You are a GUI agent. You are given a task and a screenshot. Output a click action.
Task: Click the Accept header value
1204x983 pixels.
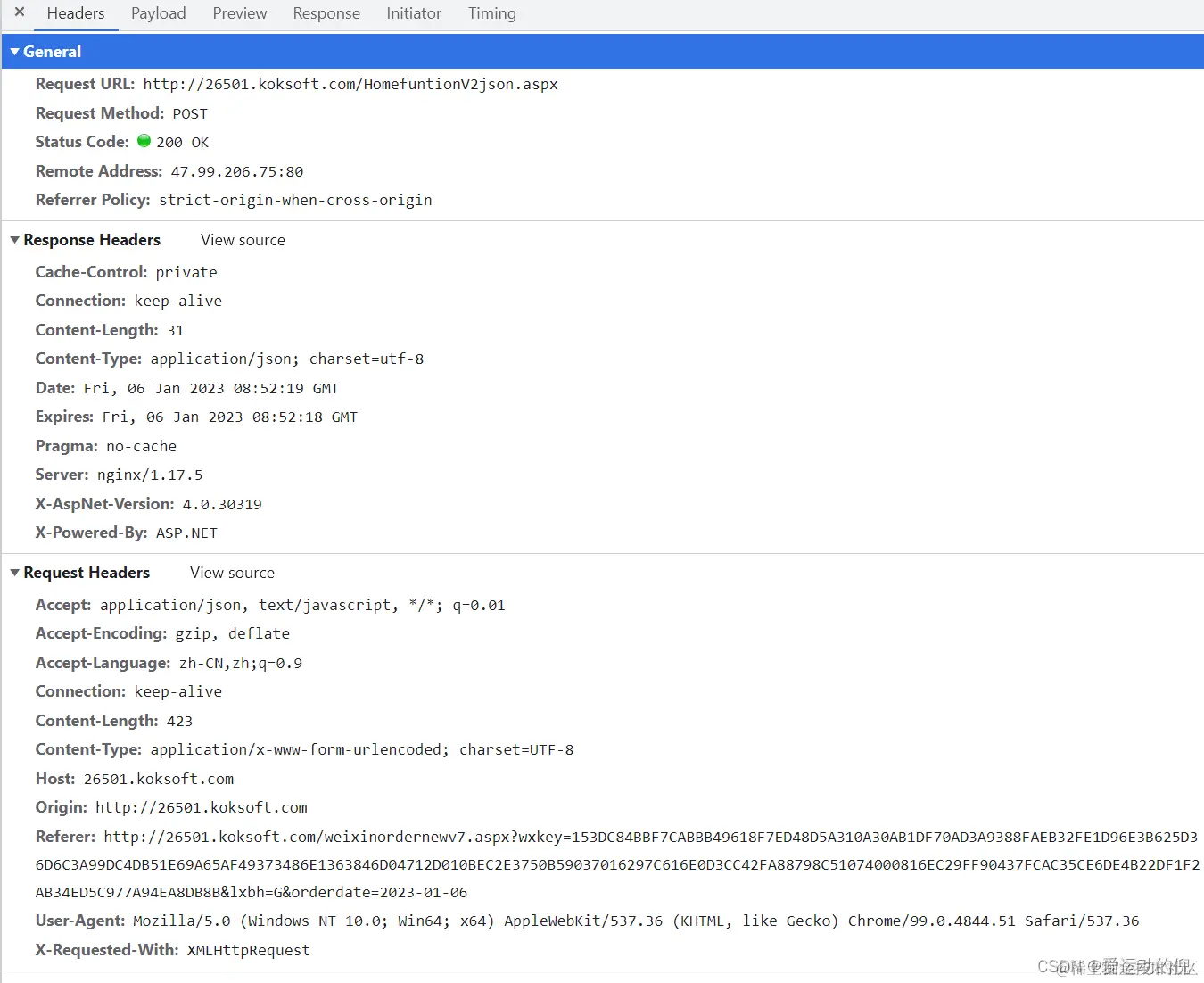coord(302,605)
